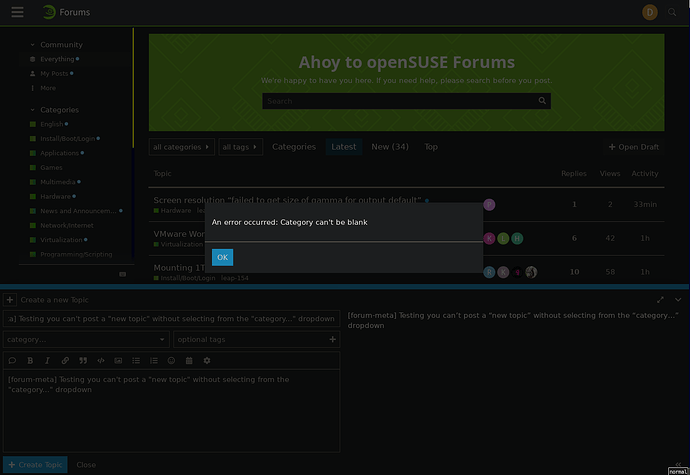Switch to the Top tab
This screenshot has width=690, height=475.
pyautogui.click(x=431, y=147)
